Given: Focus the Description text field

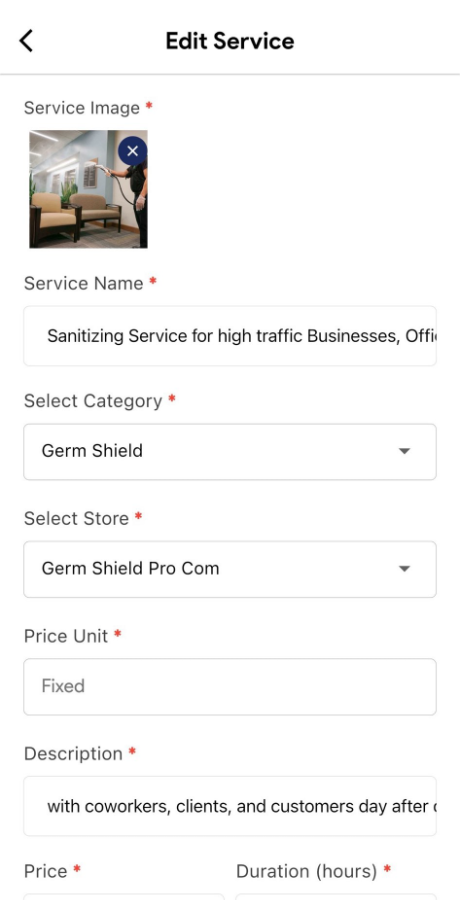Looking at the screenshot, I should click(230, 806).
